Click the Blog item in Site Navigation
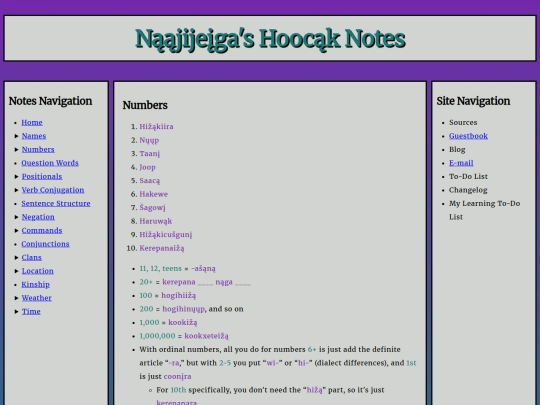The image size is (540, 405). click(x=457, y=149)
